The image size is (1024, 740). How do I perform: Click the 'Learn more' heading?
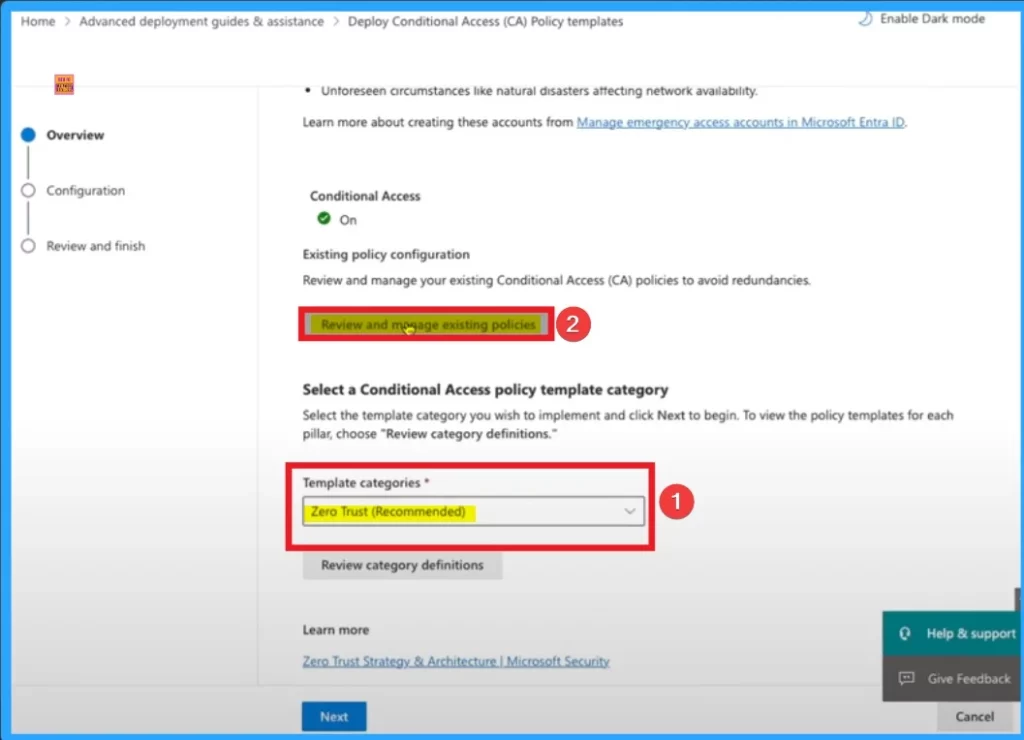(x=336, y=630)
